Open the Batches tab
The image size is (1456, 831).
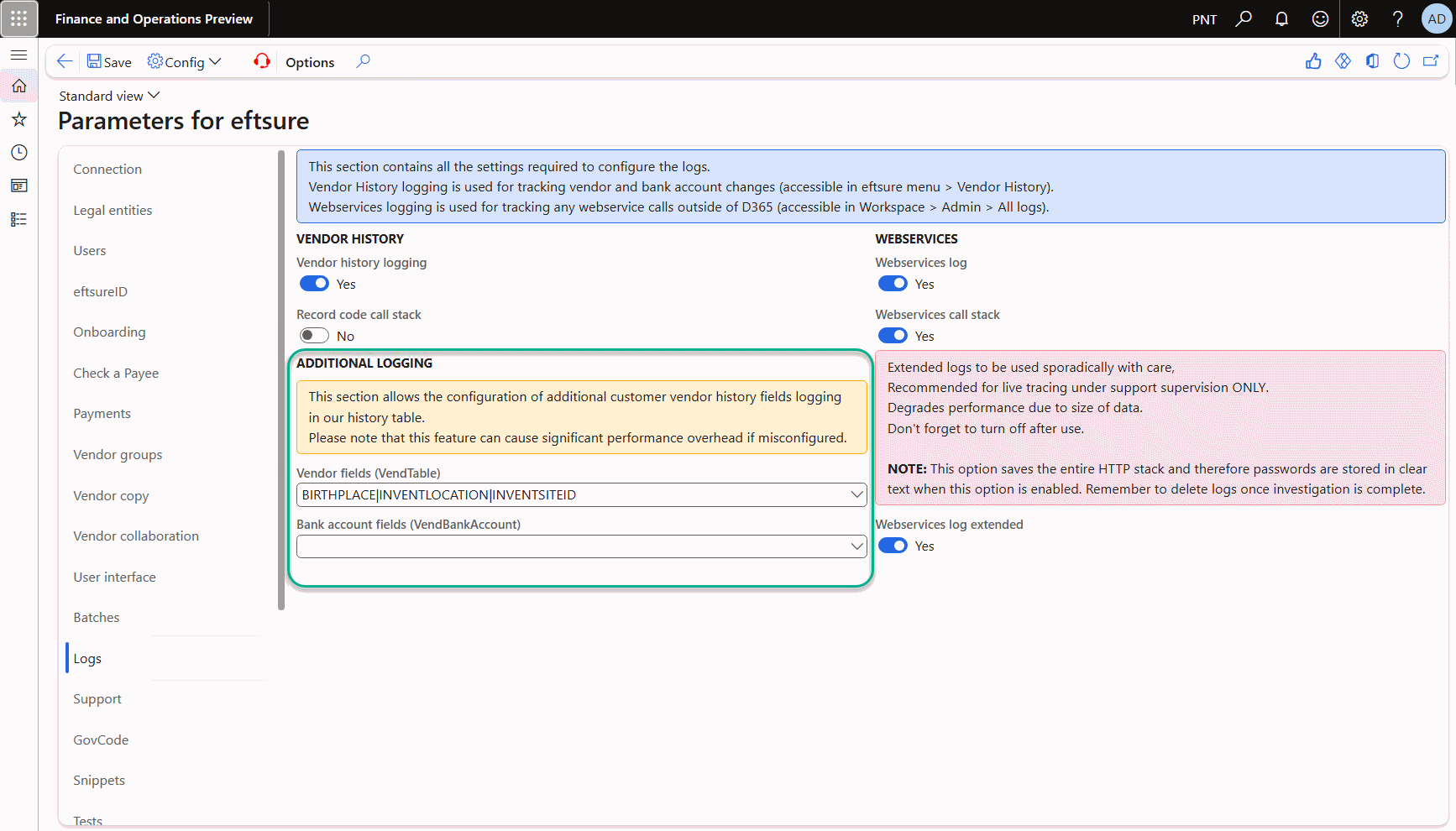(97, 618)
